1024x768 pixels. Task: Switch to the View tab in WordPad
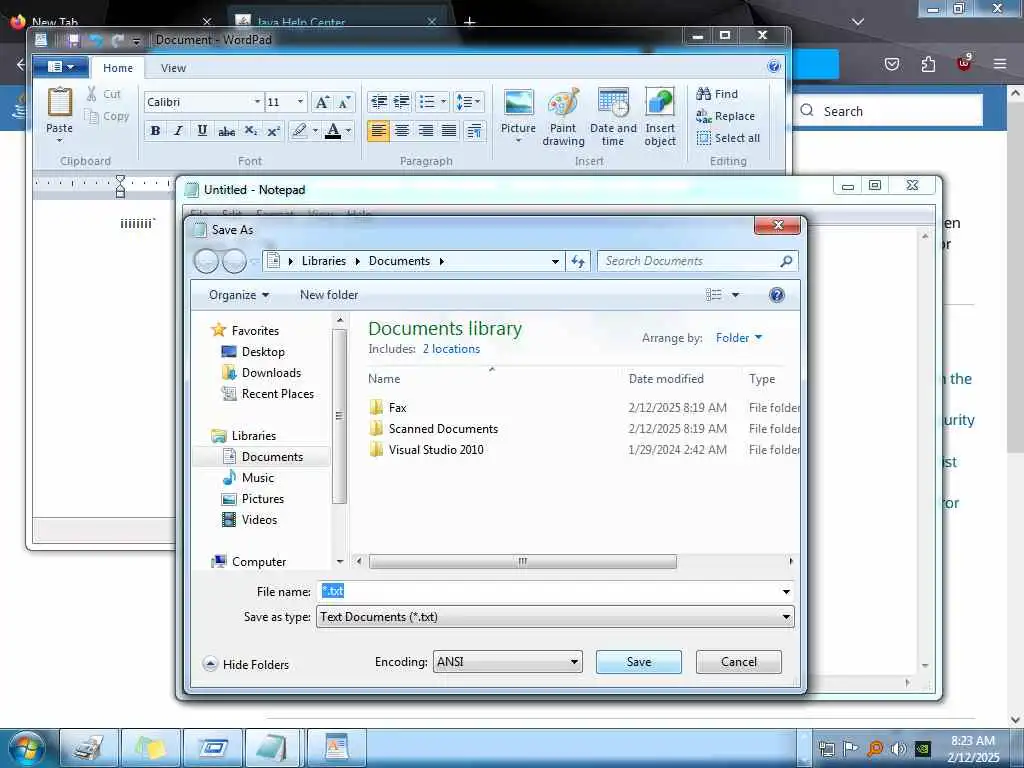[x=173, y=68]
